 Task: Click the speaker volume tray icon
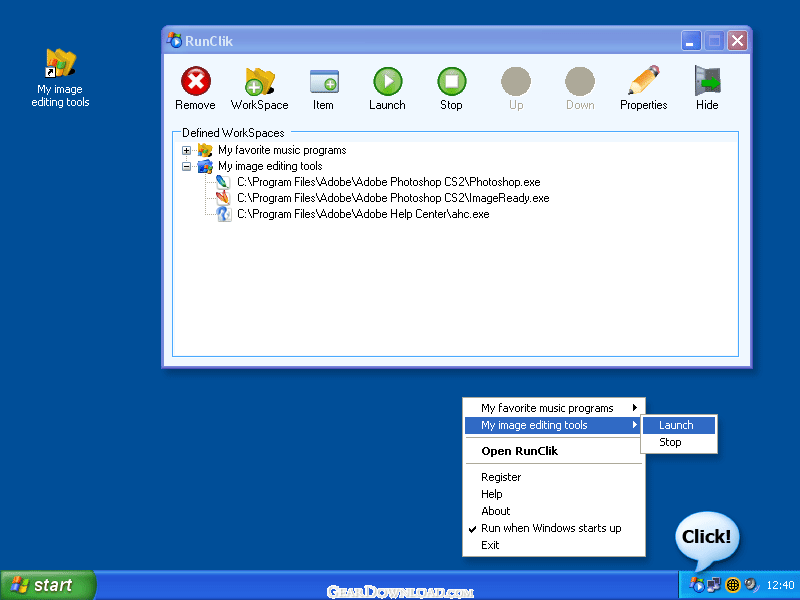752,585
